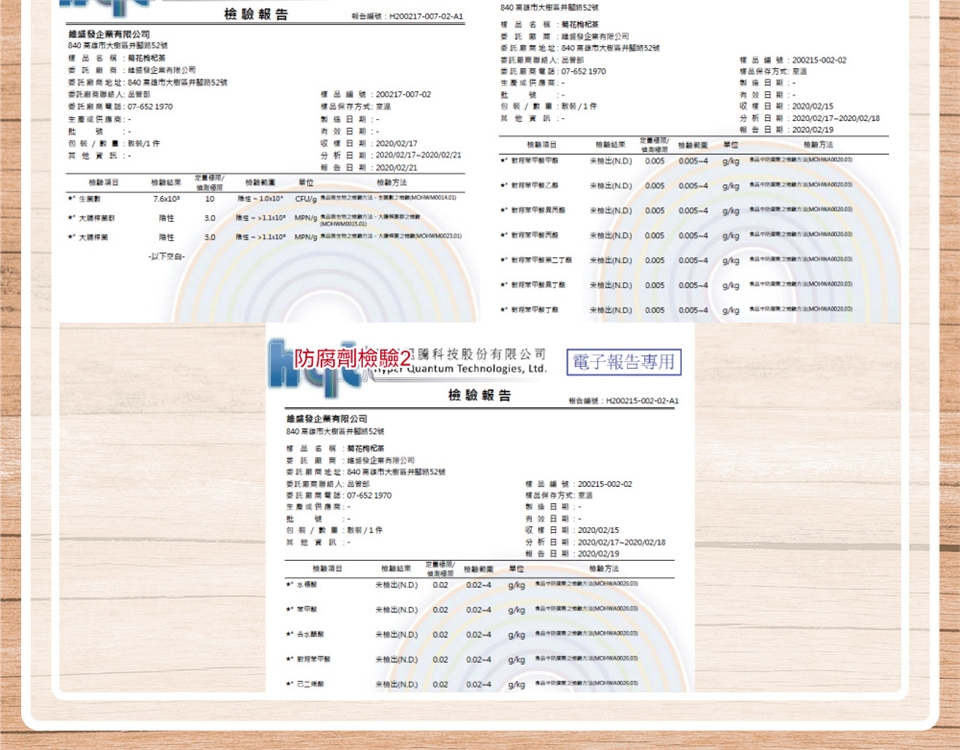Select analysis date range 2020/02/17~2020/02/21
Image resolution: width=960 pixels, height=750 pixels.
[418, 155]
